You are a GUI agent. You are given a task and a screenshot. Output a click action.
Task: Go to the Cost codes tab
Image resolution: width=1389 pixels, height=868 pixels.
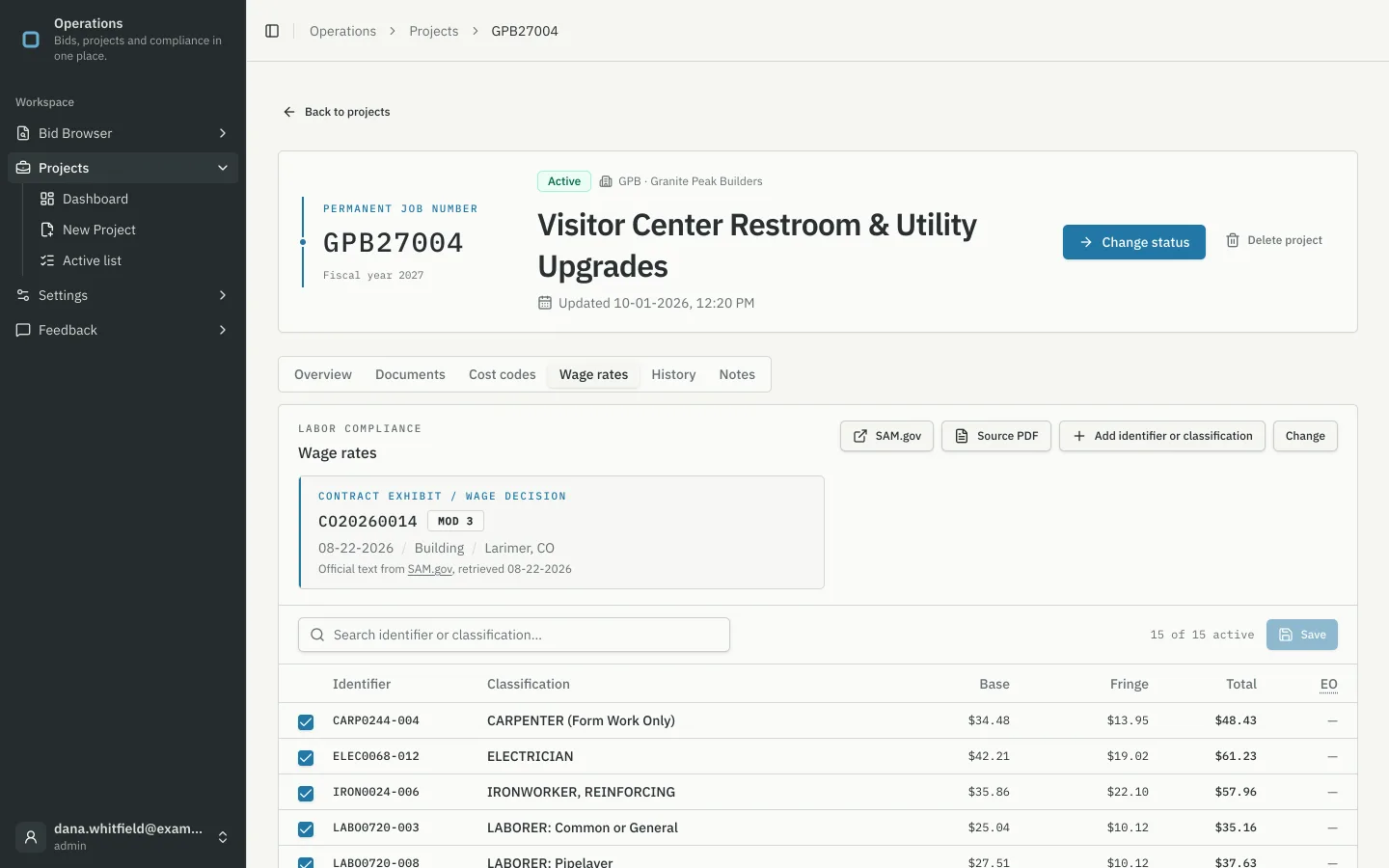(503, 374)
